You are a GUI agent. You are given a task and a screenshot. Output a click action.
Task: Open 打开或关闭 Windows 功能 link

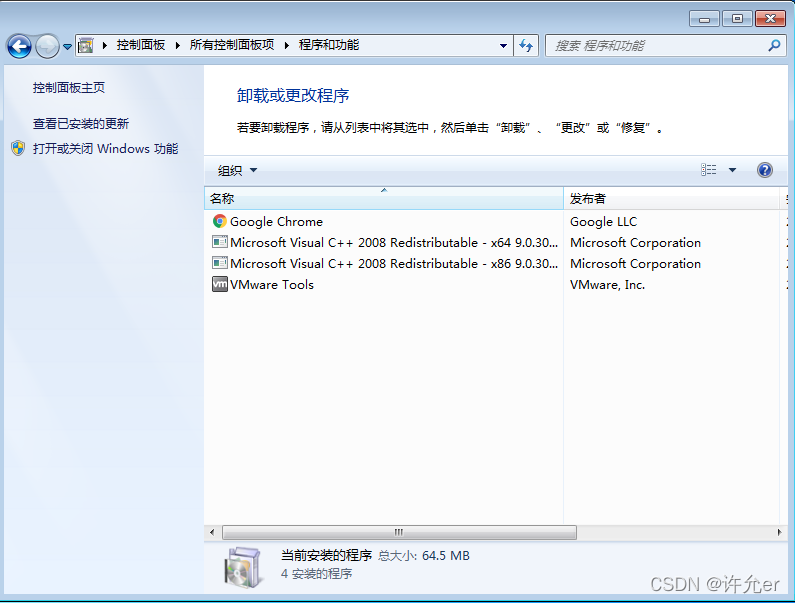click(105, 149)
